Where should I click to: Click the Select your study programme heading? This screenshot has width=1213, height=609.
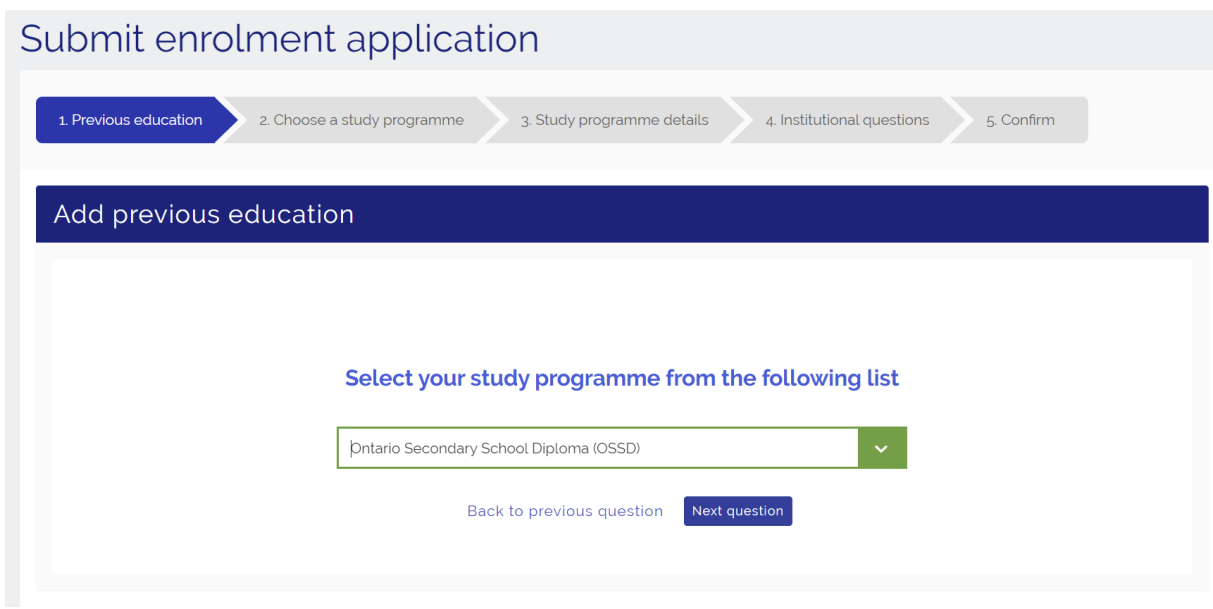tap(621, 379)
